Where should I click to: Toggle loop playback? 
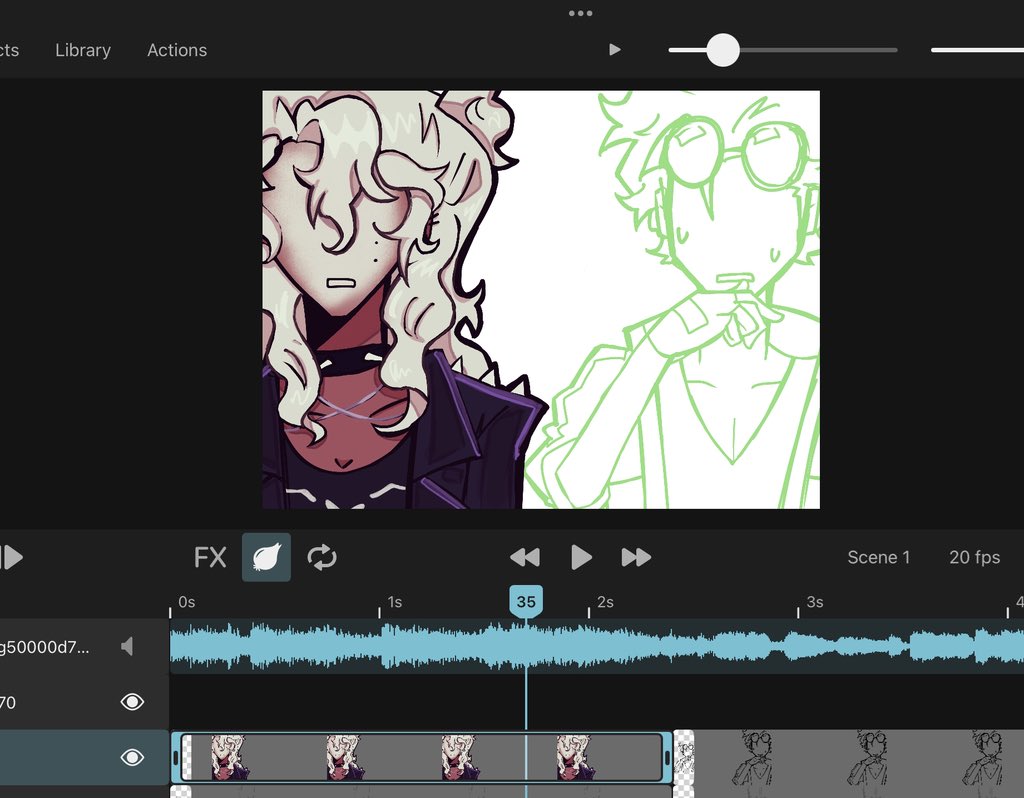pos(322,558)
